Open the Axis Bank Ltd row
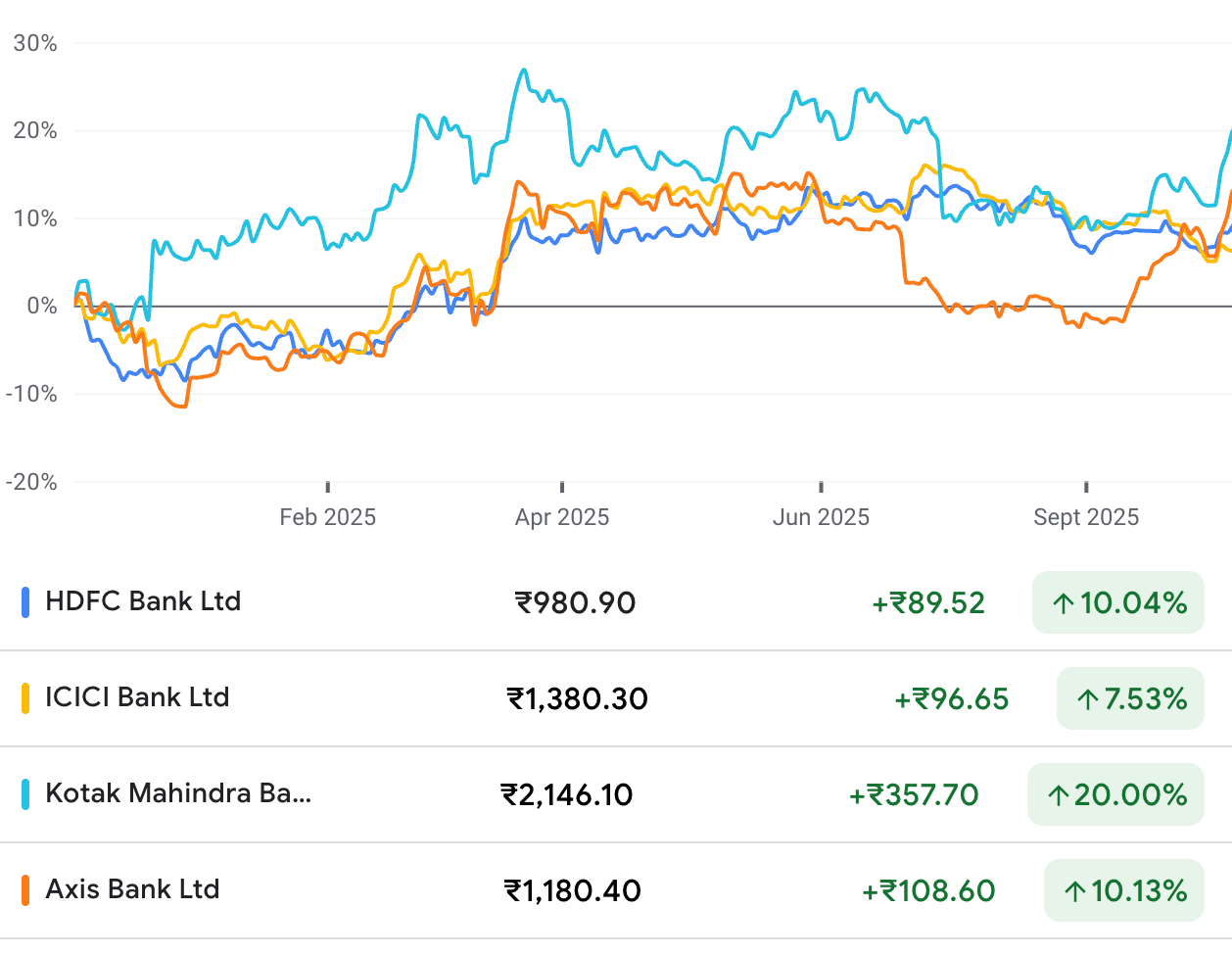1232x956 pixels. pyautogui.click(x=132, y=889)
